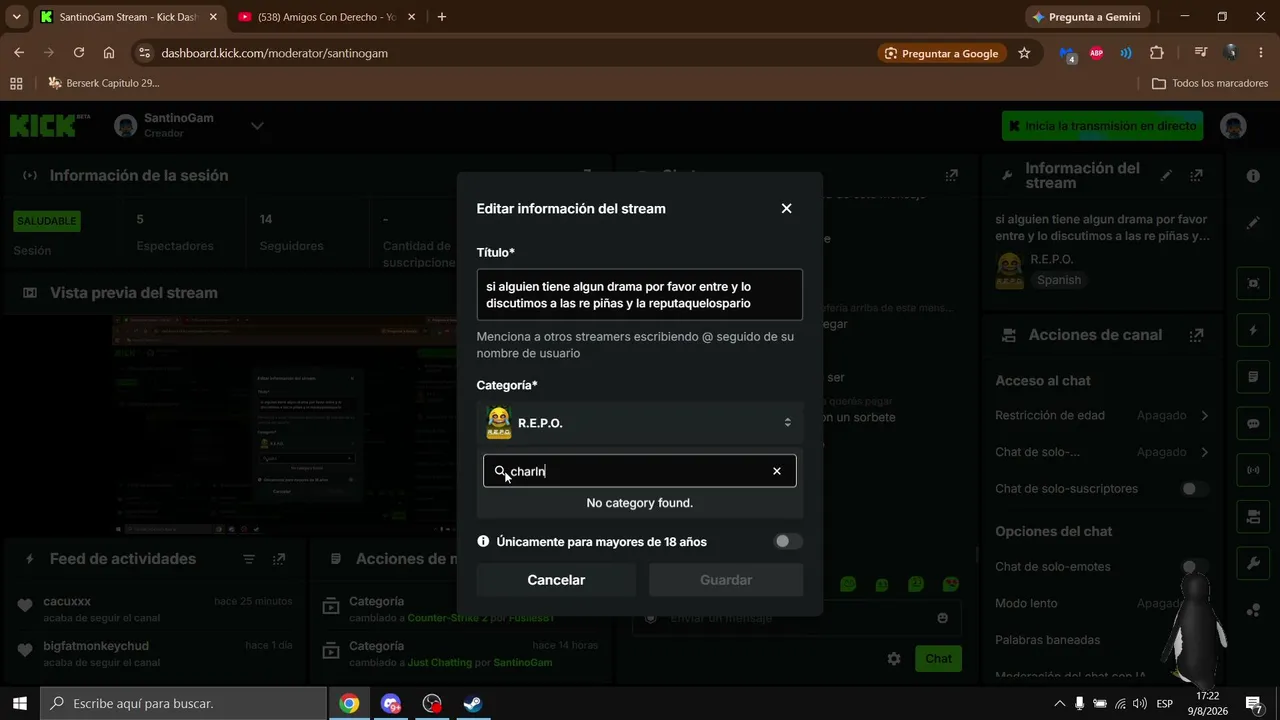Pop out the Acciones de canal panel
The height and width of the screenshot is (720, 1280).
click(1196, 335)
